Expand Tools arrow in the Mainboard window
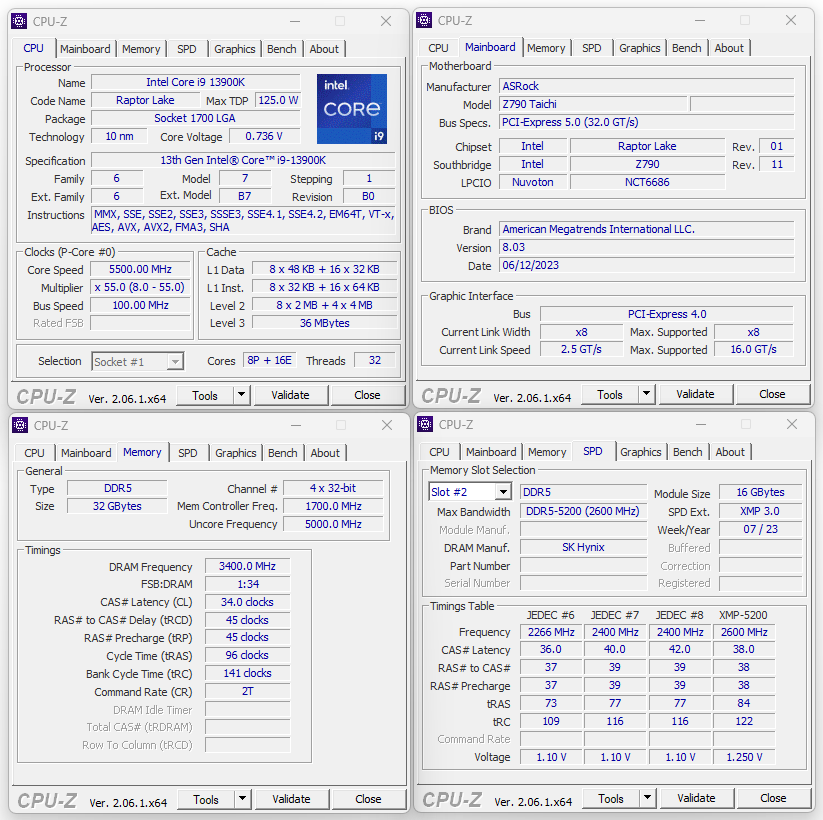Screen dimensions: 823x820 (x=647, y=394)
